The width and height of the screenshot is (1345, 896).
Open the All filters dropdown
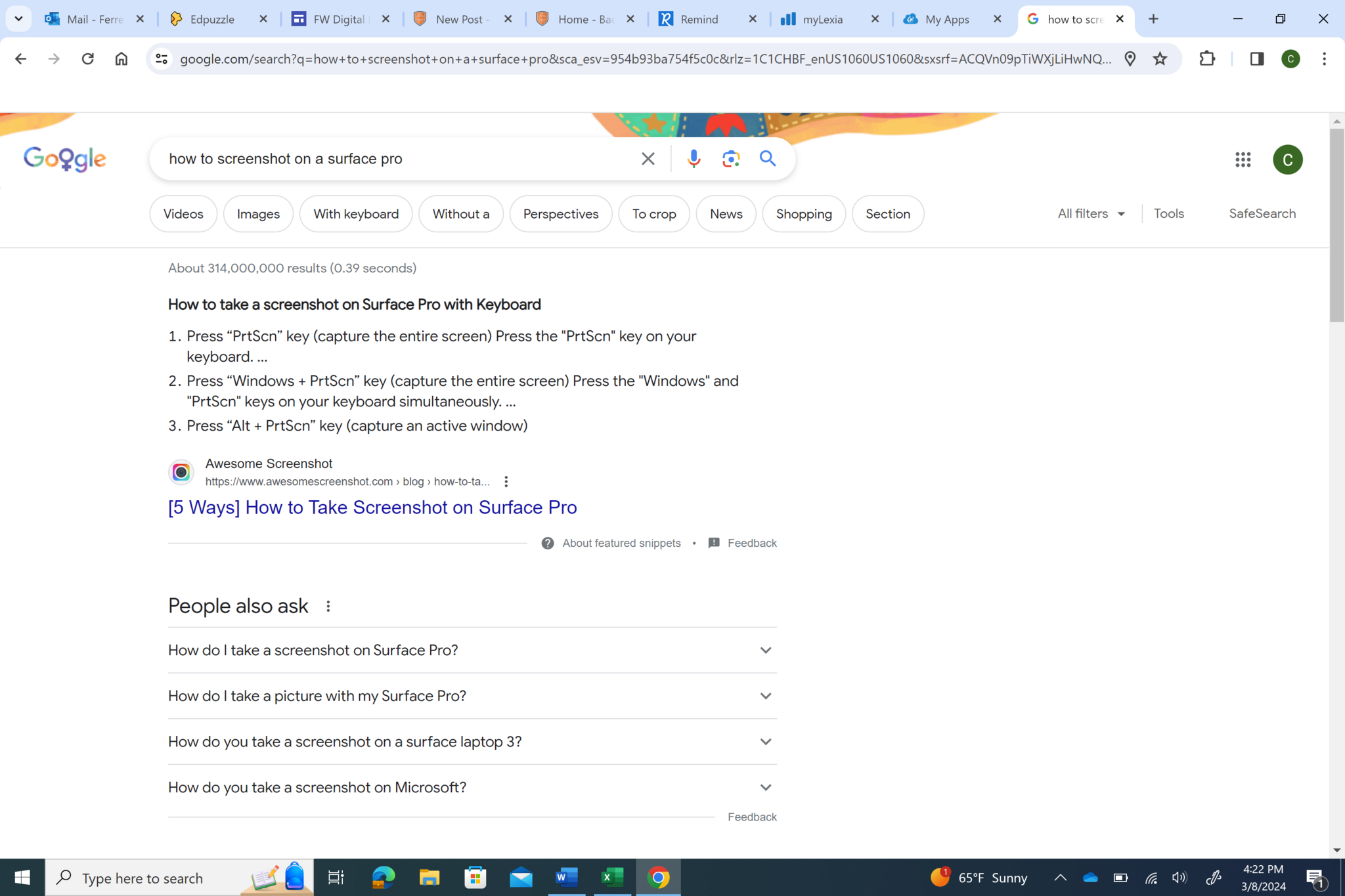1091,214
